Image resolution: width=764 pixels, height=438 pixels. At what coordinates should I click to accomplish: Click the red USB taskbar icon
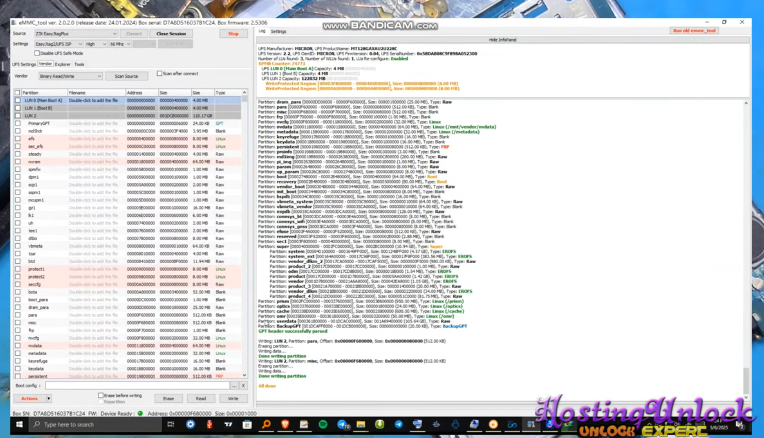pos(209,425)
